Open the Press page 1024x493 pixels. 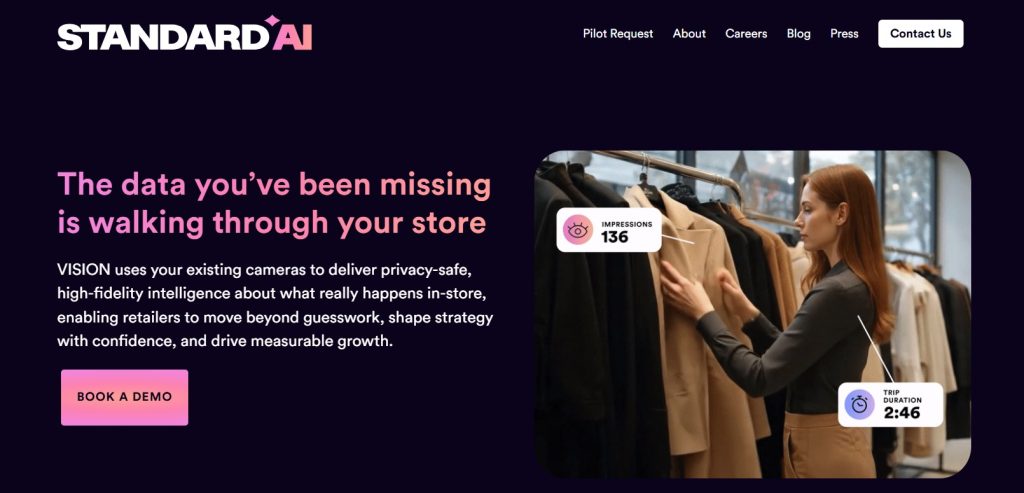coord(844,34)
